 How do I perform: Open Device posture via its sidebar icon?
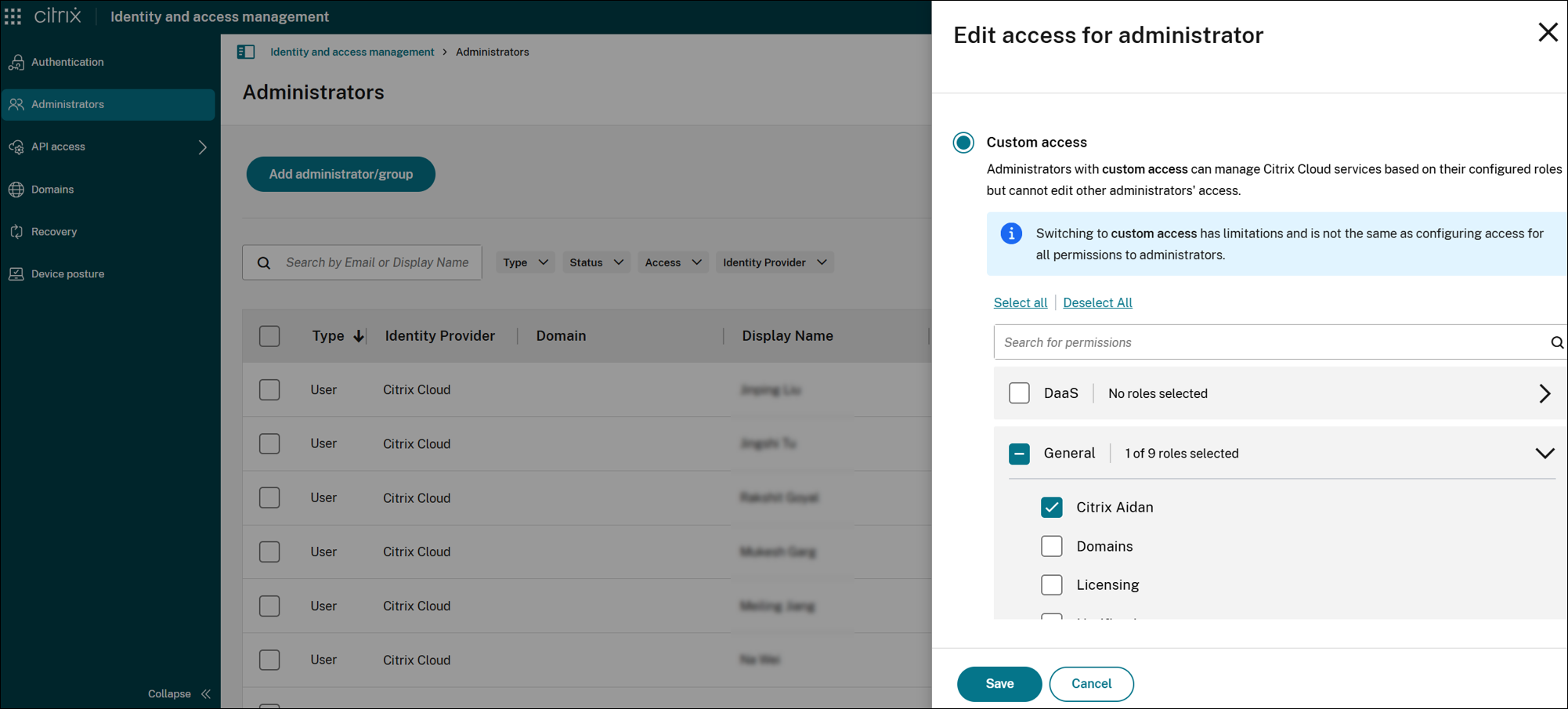pyautogui.click(x=17, y=273)
